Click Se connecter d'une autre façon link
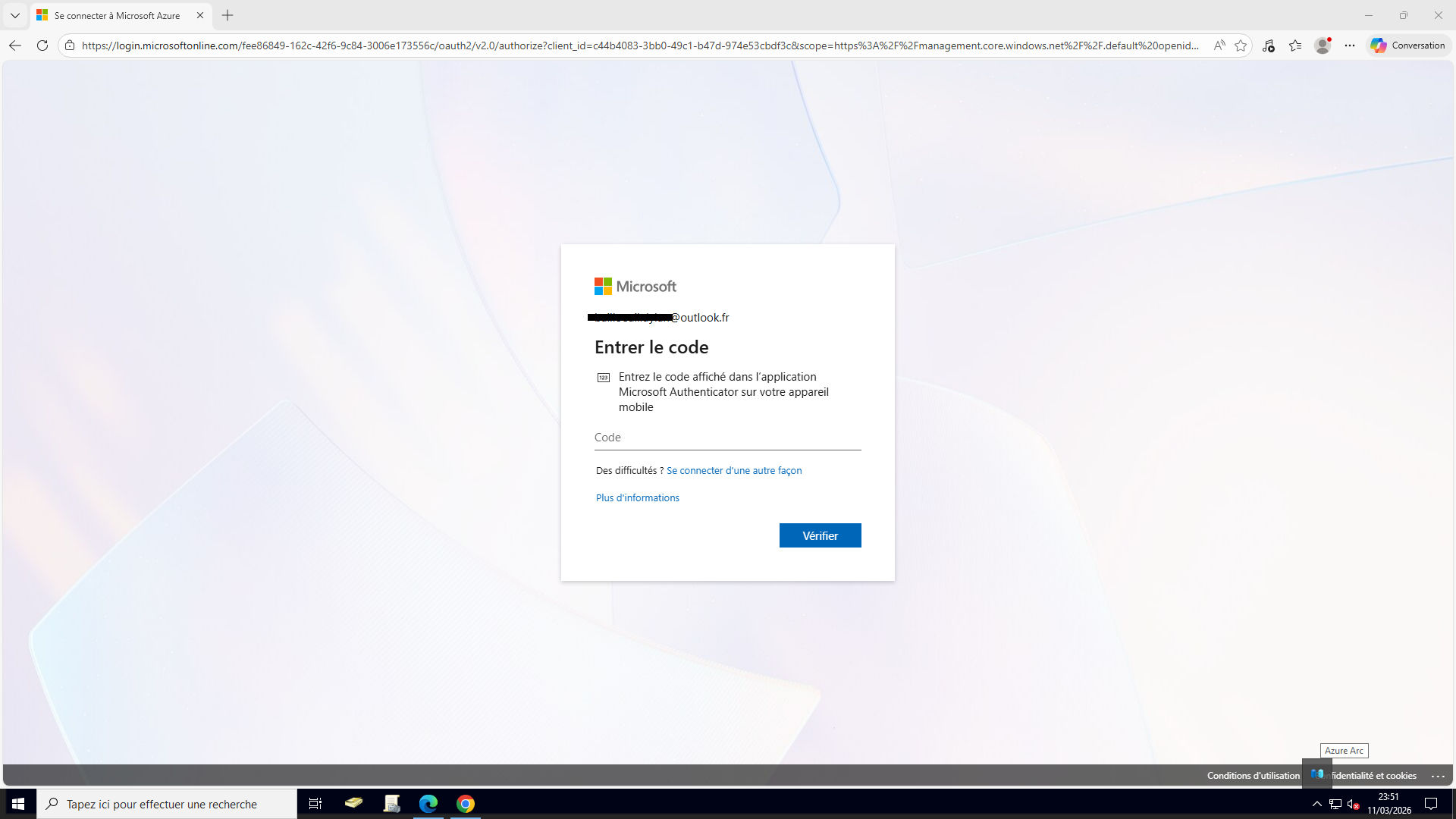 pyautogui.click(x=733, y=470)
